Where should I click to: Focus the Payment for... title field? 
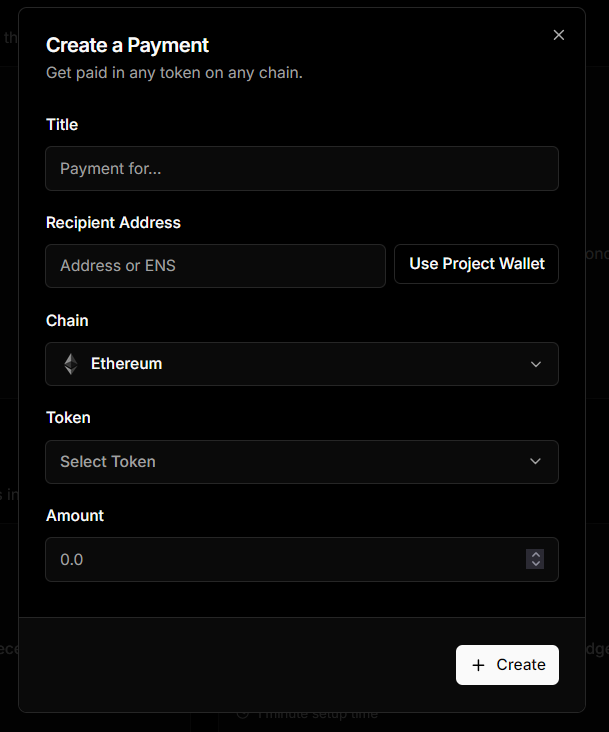pos(301,168)
